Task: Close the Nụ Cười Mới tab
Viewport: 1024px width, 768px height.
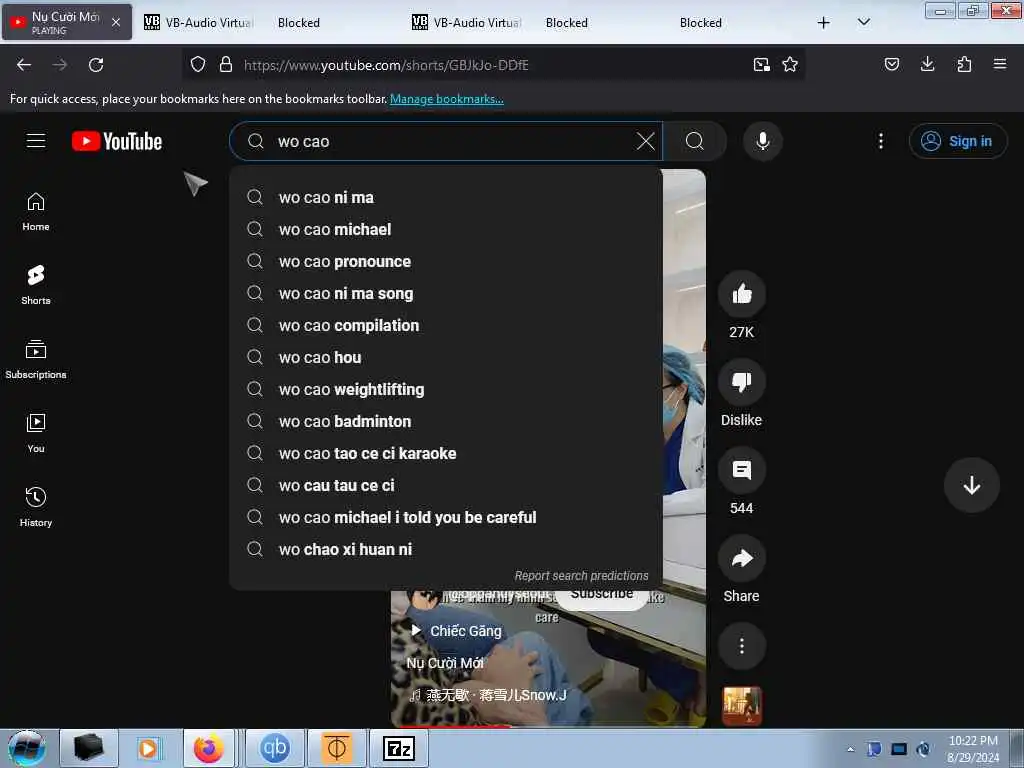Action: coord(116,22)
